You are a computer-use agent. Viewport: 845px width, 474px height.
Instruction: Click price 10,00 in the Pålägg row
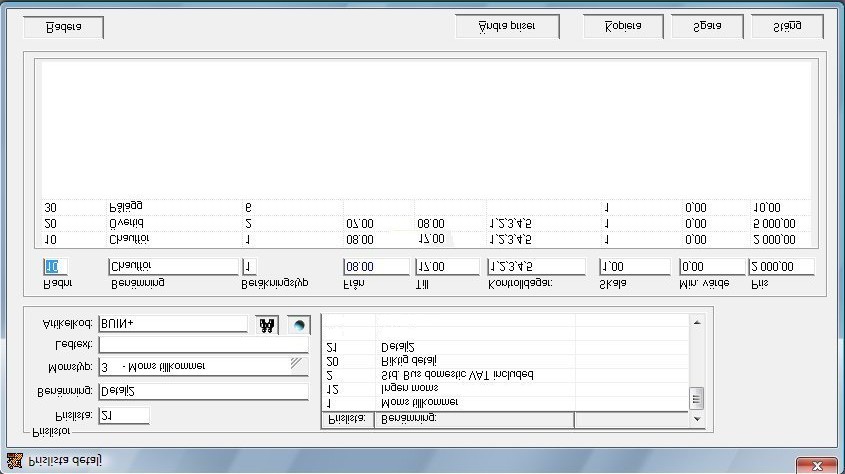pyautogui.click(x=766, y=207)
